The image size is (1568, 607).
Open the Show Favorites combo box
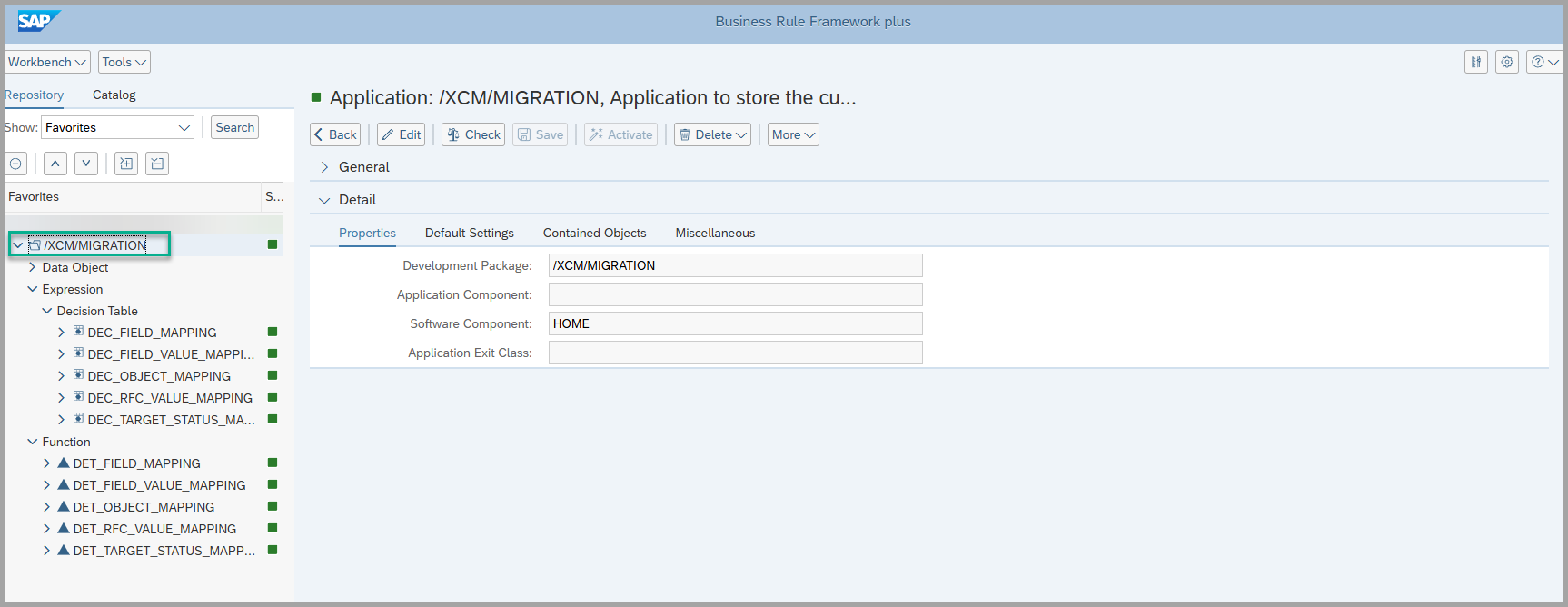coord(118,127)
